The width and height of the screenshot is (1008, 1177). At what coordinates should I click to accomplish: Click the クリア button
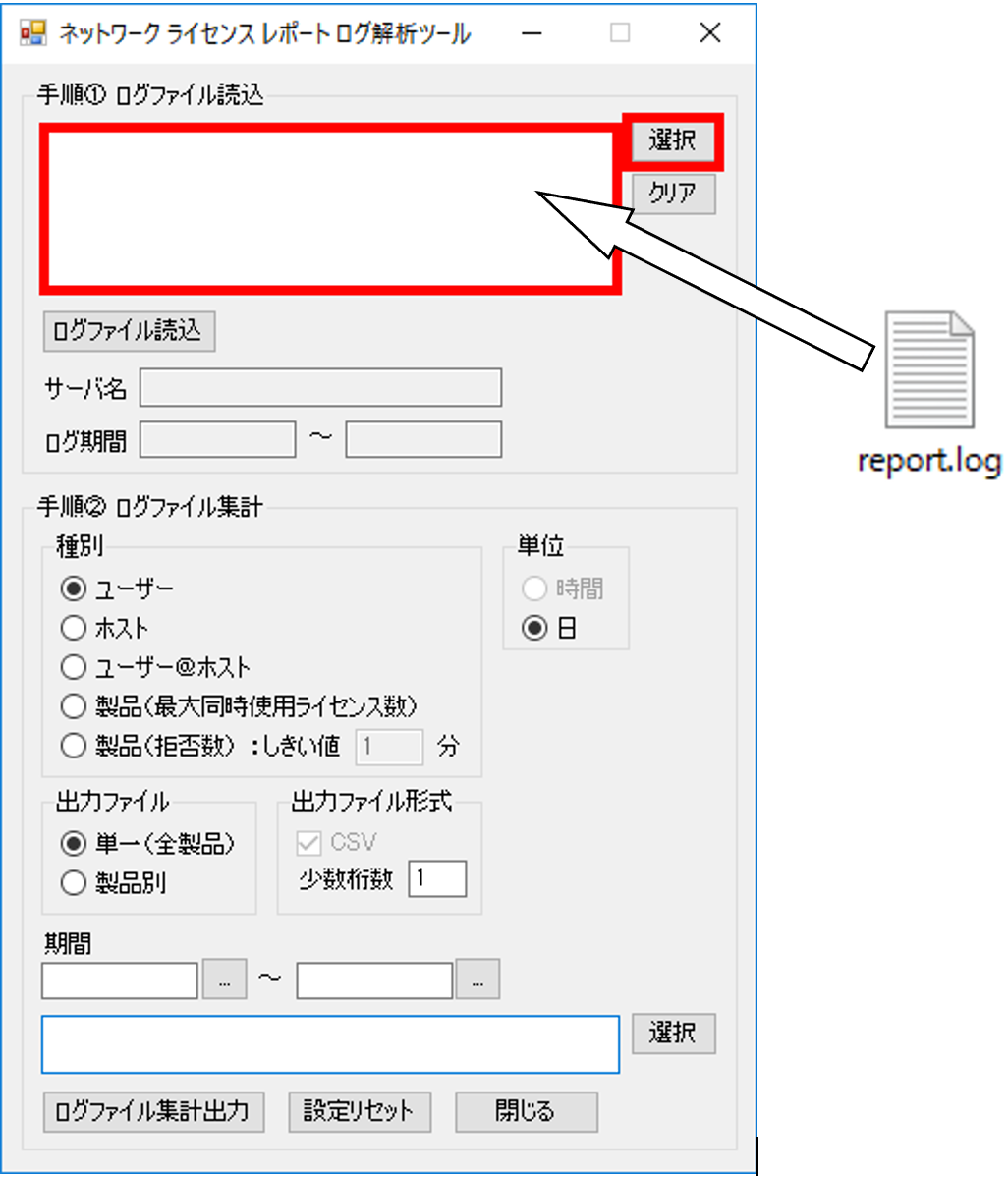click(x=673, y=194)
